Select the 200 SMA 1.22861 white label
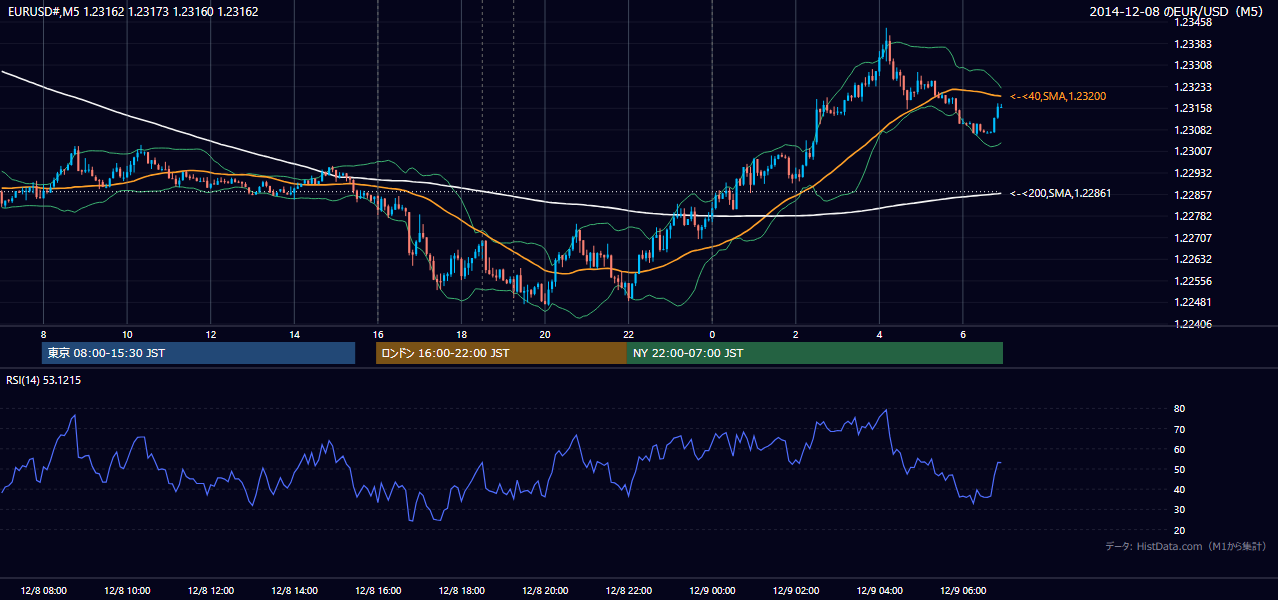 click(1061, 193)
